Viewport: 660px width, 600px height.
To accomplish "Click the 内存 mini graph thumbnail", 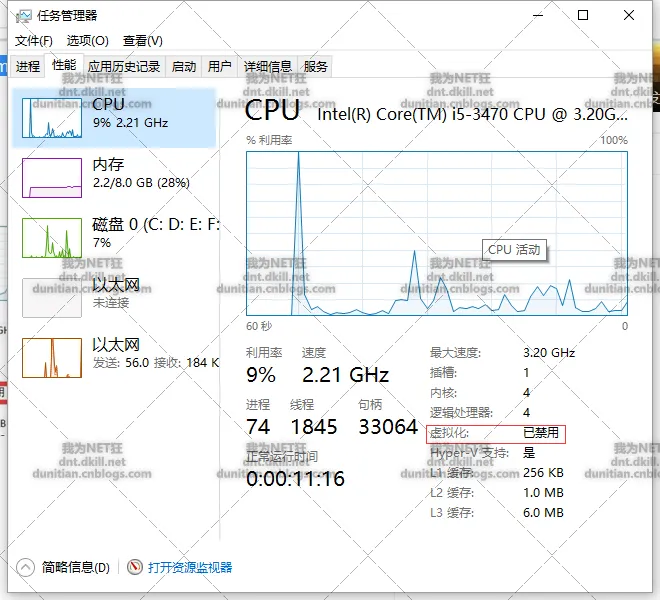I will coord(52,178).
